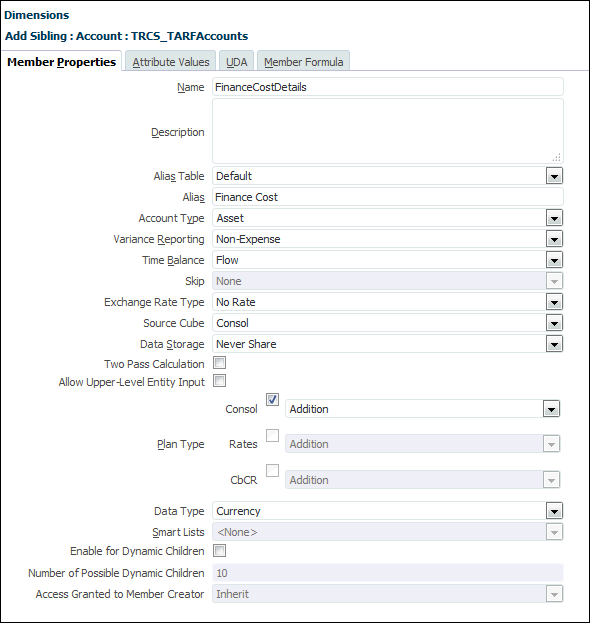This screenshot has height=623, width=590.
Task: Toggle Allow Upper-Level Entity Input checkbox
Action: click(x=220, y=381)
